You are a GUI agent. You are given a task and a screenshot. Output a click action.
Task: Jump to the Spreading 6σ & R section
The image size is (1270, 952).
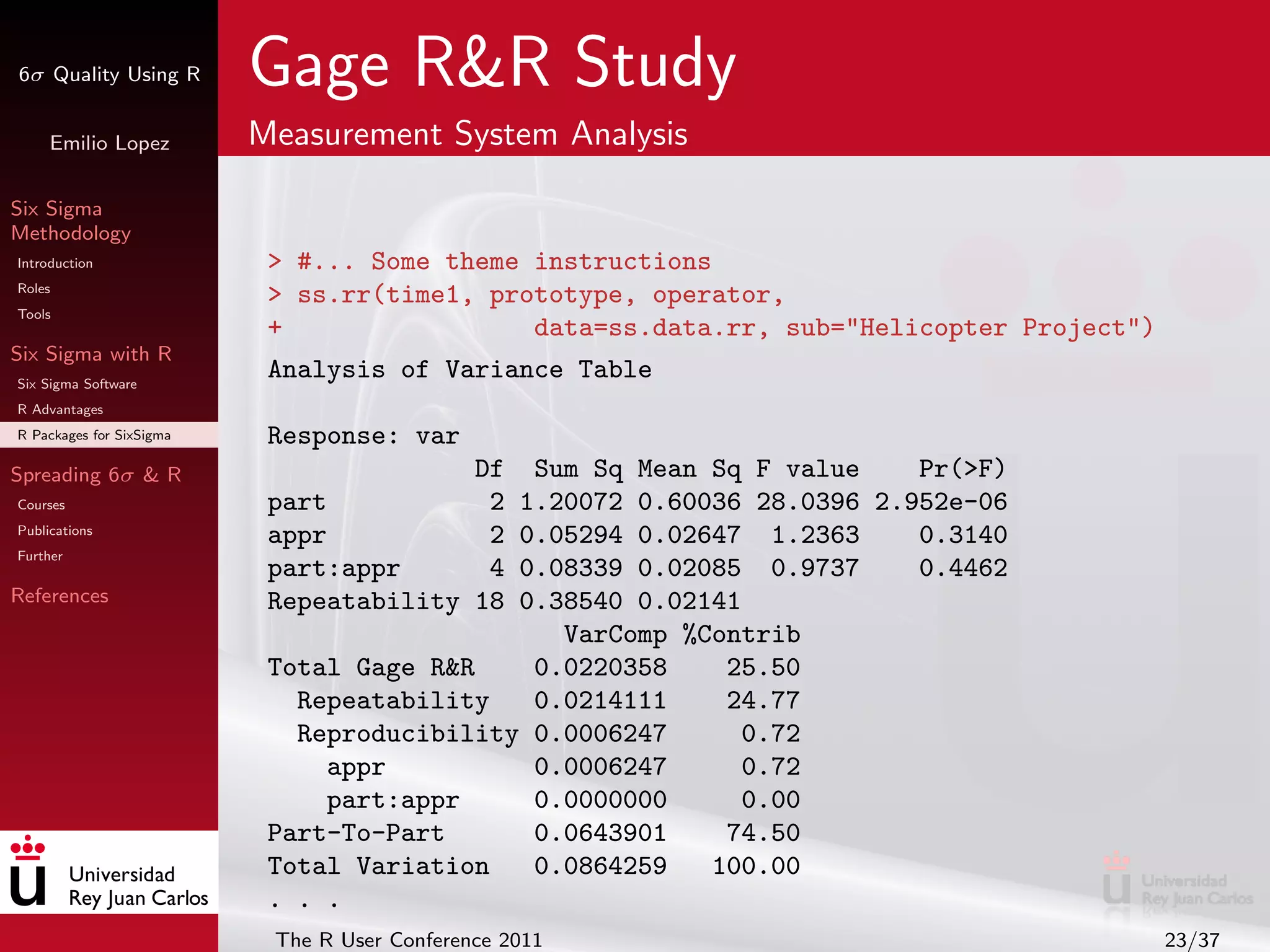coord(96,475)
